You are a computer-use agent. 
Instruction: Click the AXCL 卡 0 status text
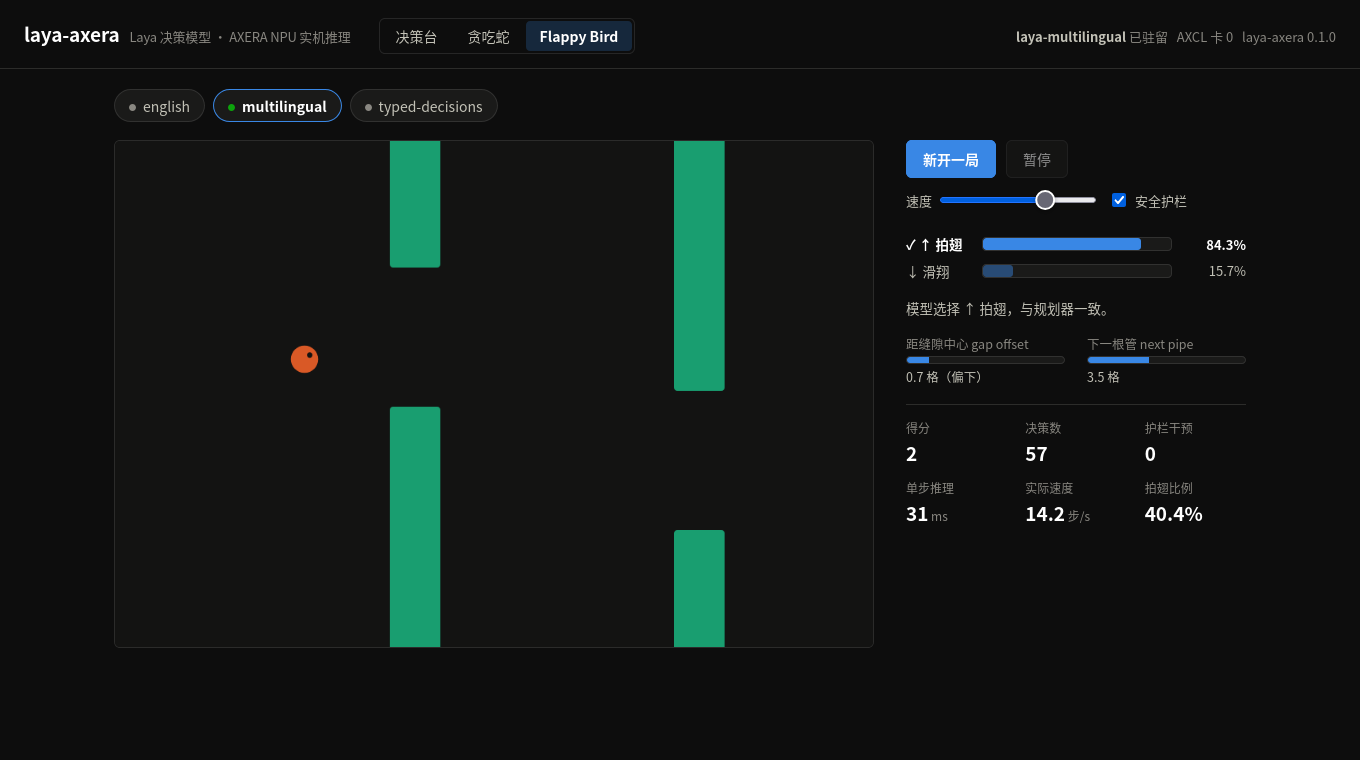click(x=1205, y=37)
